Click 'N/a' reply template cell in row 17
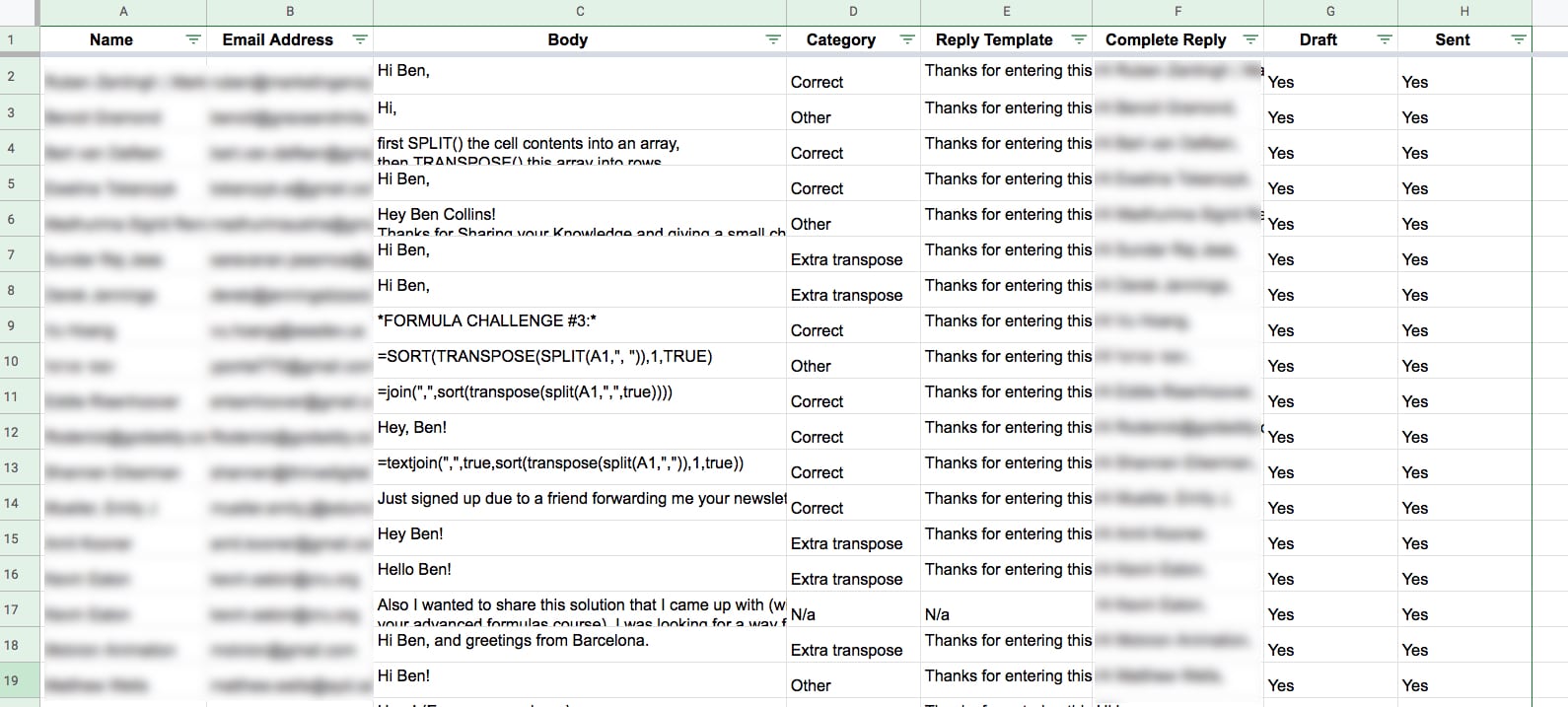 coord(1006,609)
